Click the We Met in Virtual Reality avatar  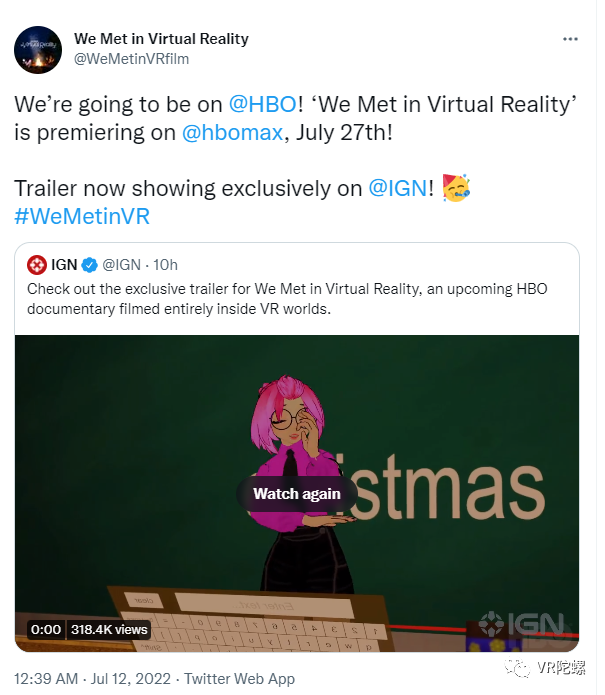coord(38,50)
